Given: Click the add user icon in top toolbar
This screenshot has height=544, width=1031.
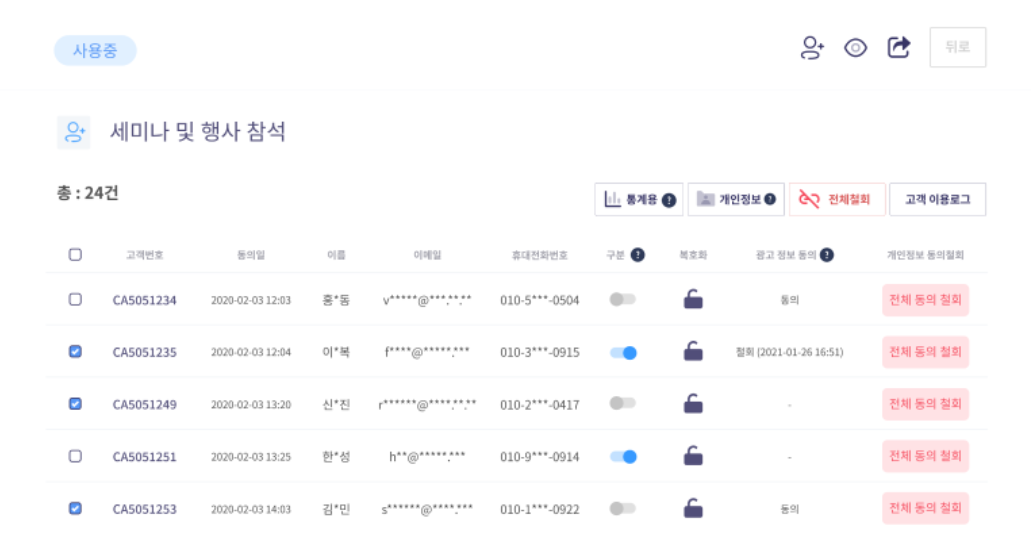Looking at the screenshot, I should click(x=812, y=47).
